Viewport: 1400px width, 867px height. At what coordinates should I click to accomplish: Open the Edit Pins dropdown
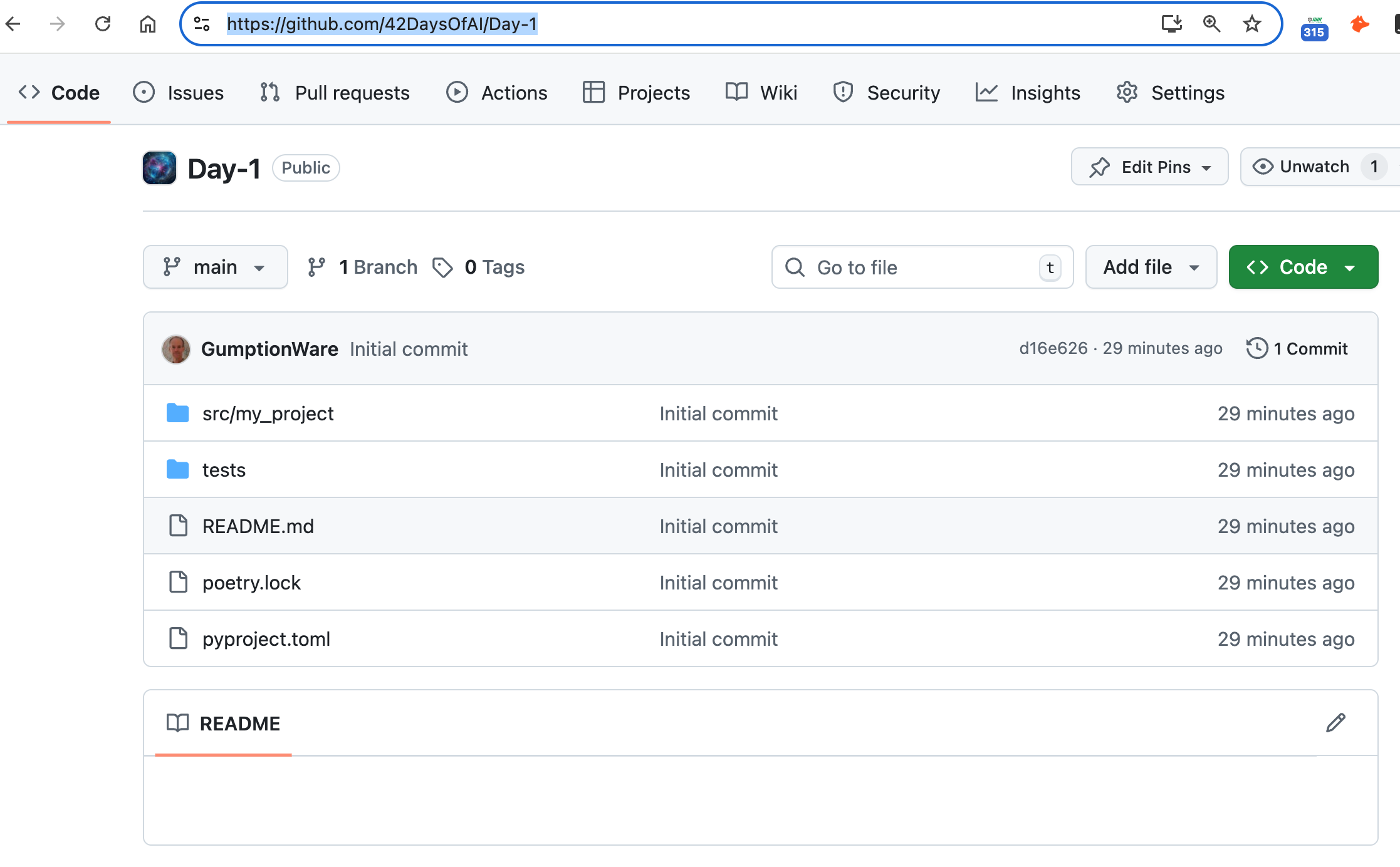point(1149,167)
